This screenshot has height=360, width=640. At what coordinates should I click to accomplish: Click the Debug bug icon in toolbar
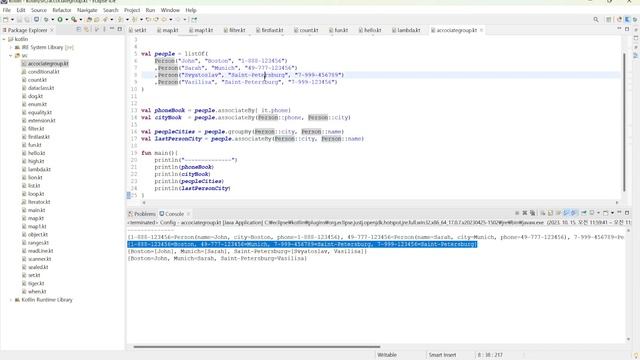46,20
